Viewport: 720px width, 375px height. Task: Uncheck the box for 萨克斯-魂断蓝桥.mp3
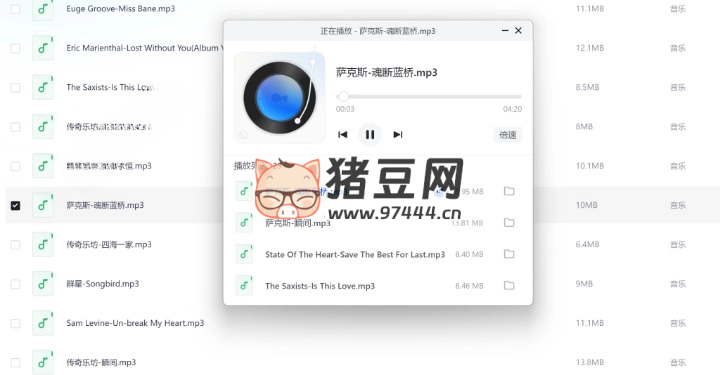[15, 205]
